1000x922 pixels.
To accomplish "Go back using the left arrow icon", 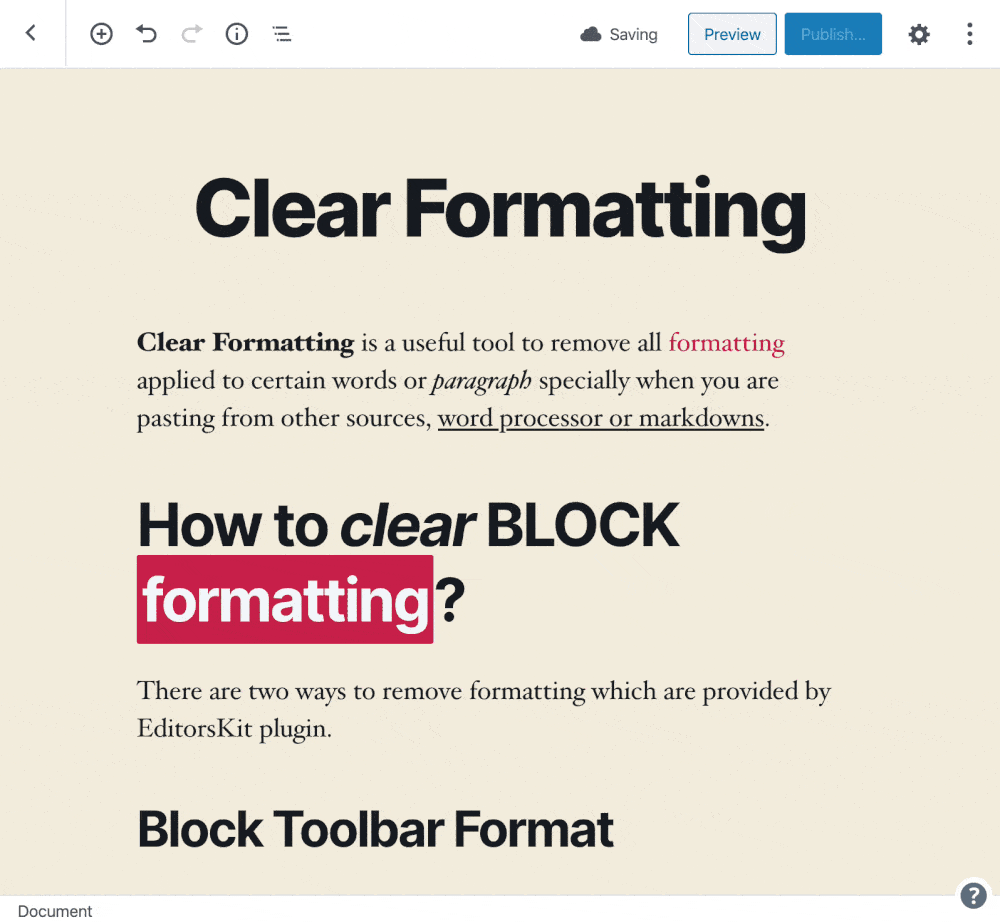I will click(31, 33).
